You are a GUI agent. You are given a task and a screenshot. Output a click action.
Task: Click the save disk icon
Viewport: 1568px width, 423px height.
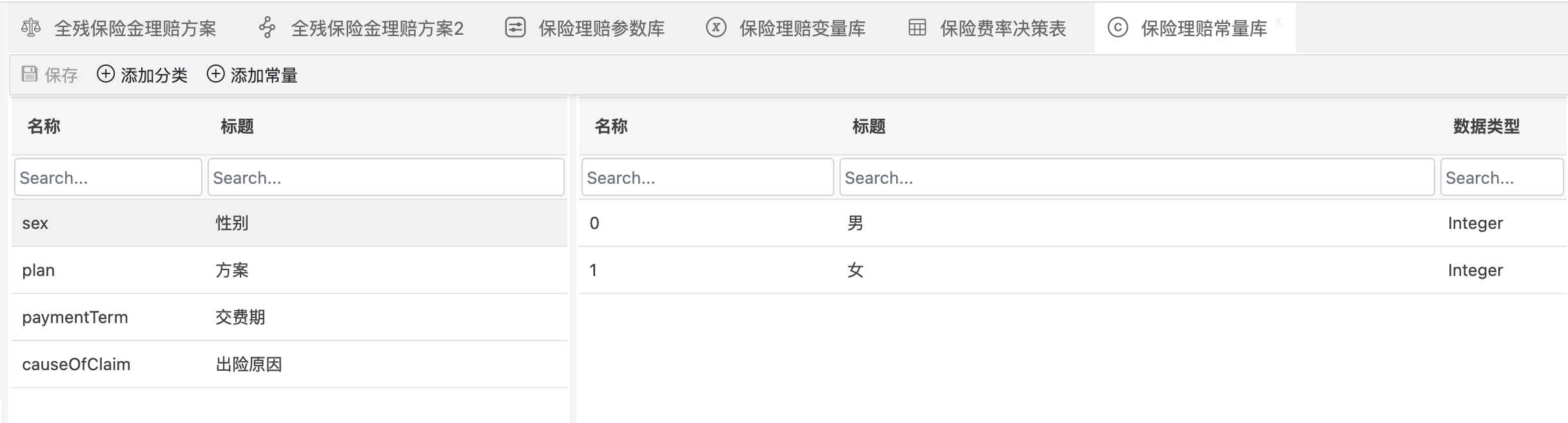[x=30, y=74]
